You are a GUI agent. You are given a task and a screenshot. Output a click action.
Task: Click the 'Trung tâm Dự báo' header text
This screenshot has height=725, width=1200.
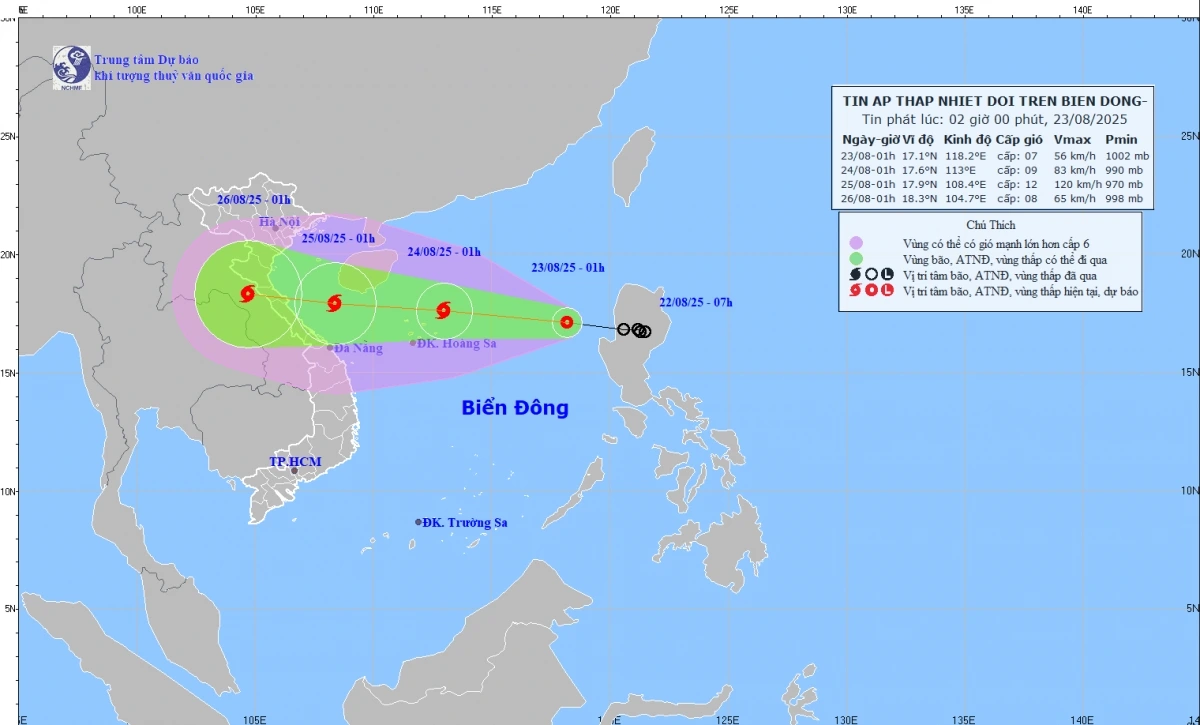pos(146,60)
